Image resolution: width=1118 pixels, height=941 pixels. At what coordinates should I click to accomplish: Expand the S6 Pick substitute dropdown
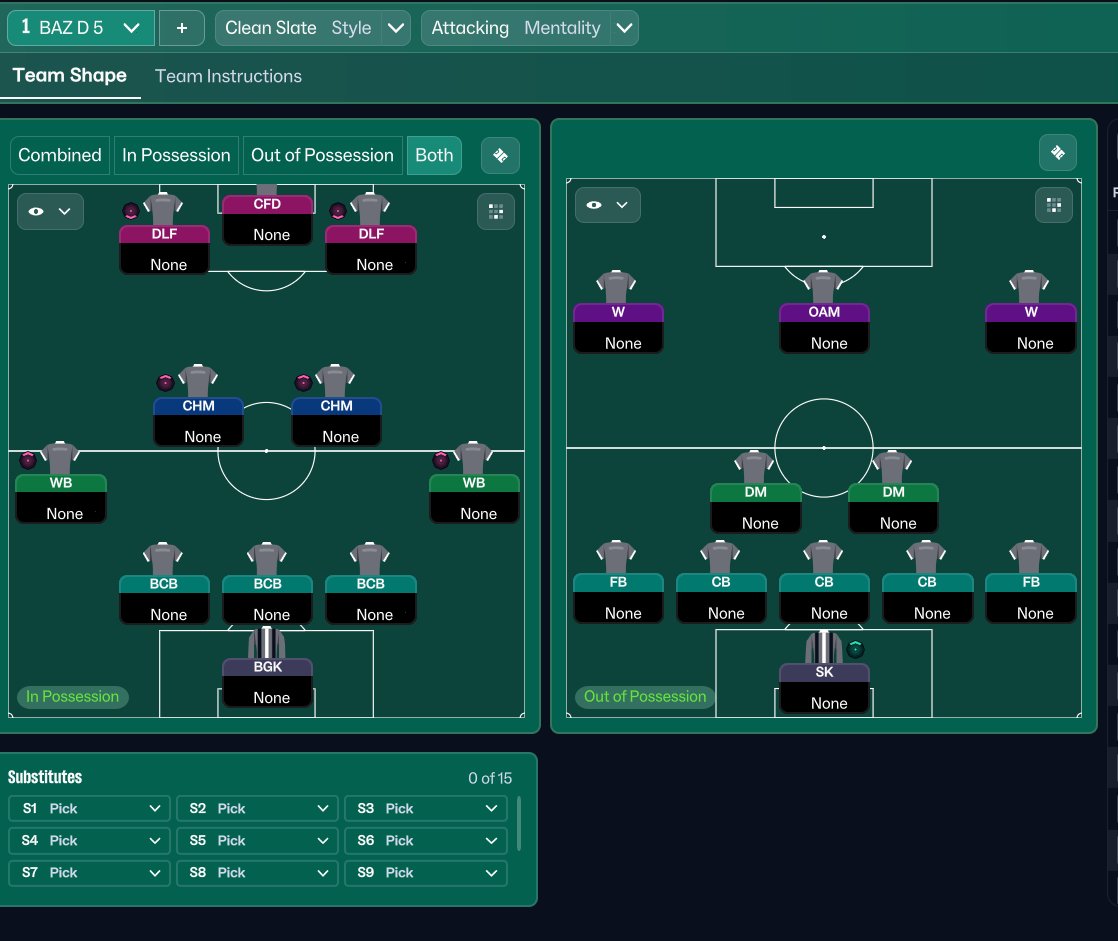pos(426,840)
